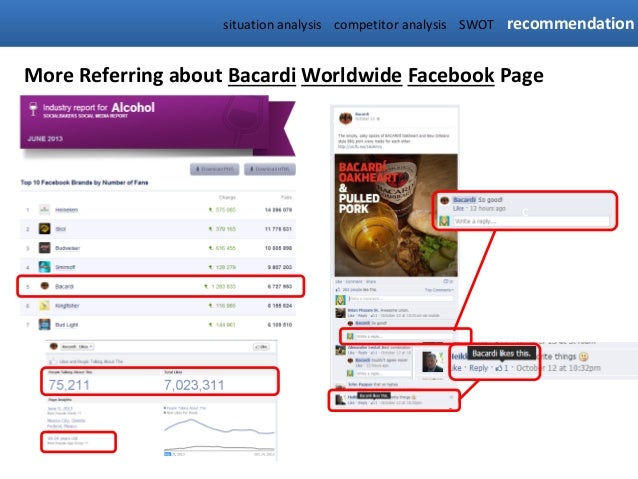Click the 'Top 10 Facebook Brands by Number of Fans' heading
638x479 pixels.
[x=84, y=182]
